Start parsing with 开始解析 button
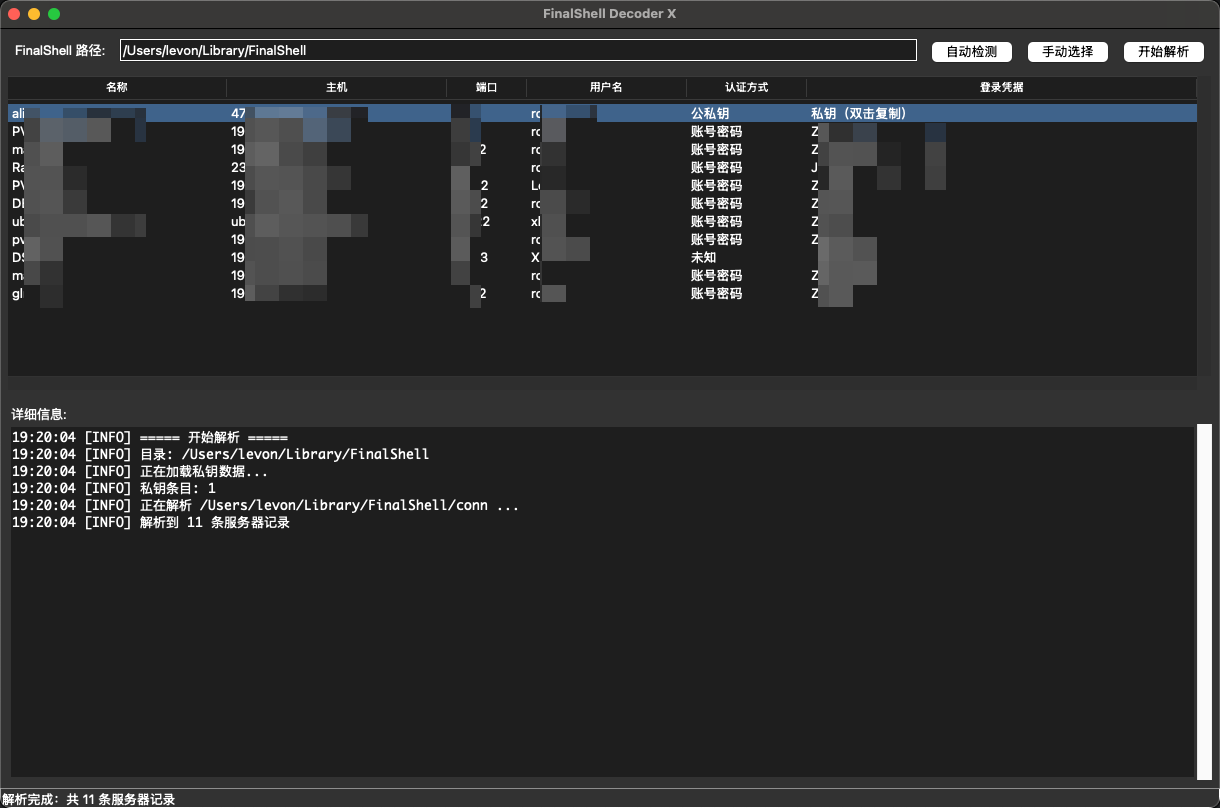Image resolution: width=1220 pixels, height=808 pixels. [x=1163, y=51]
